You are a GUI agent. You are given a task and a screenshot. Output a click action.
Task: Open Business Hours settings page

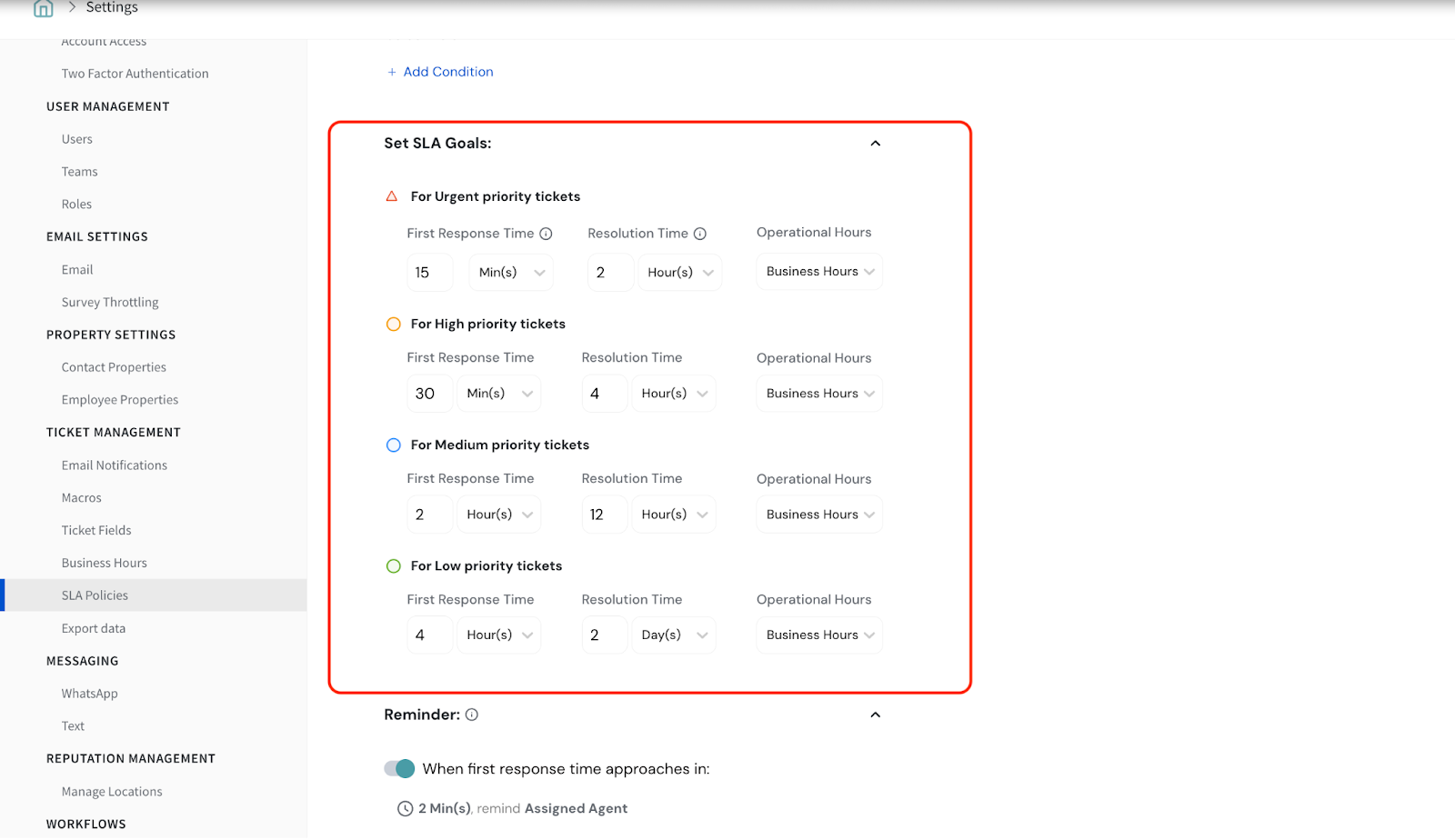[x=105, y=564]
